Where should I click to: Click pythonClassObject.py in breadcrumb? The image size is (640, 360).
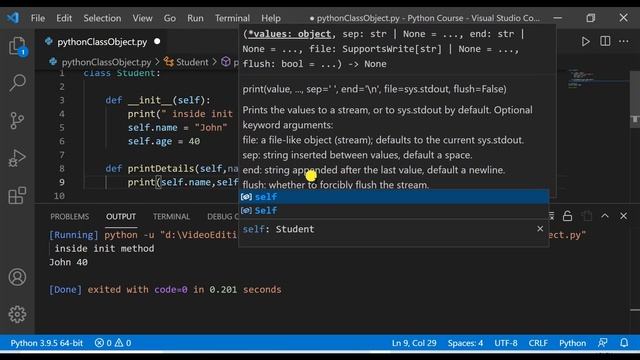(x=106, y=62)
